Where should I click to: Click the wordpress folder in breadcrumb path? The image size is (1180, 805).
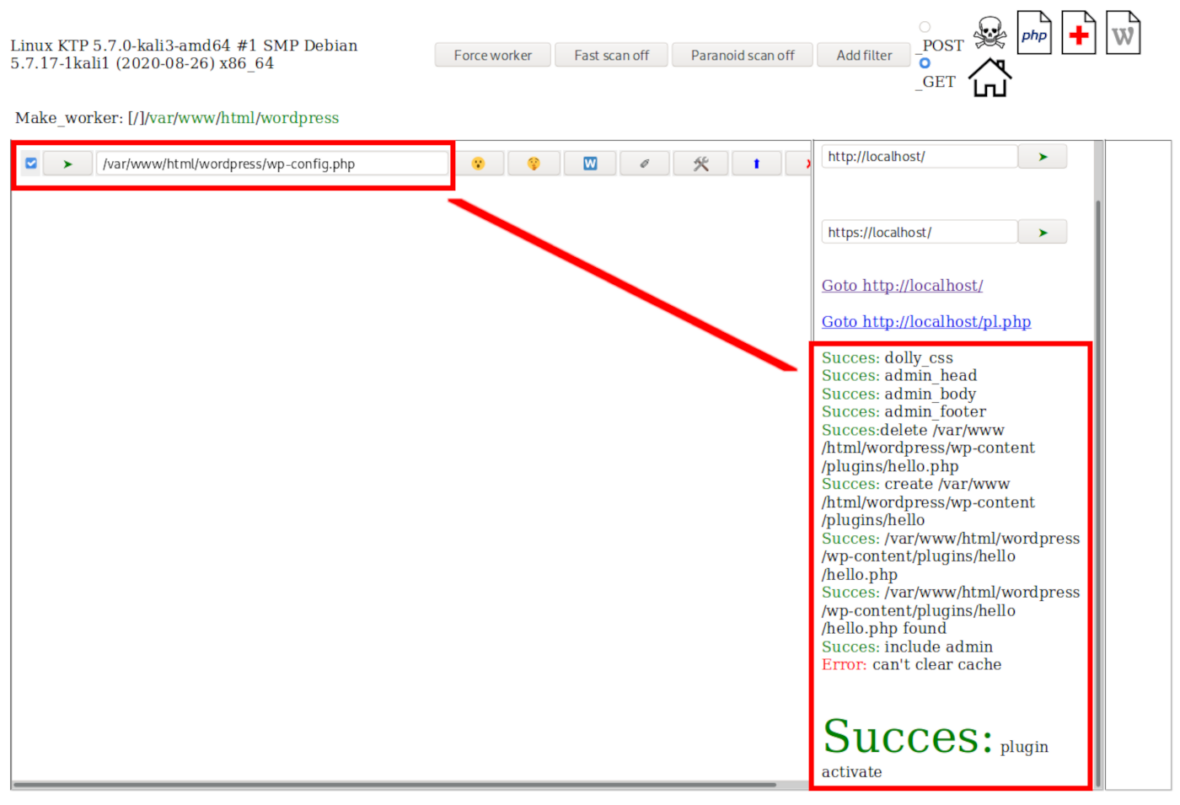(x=300, y=118)
